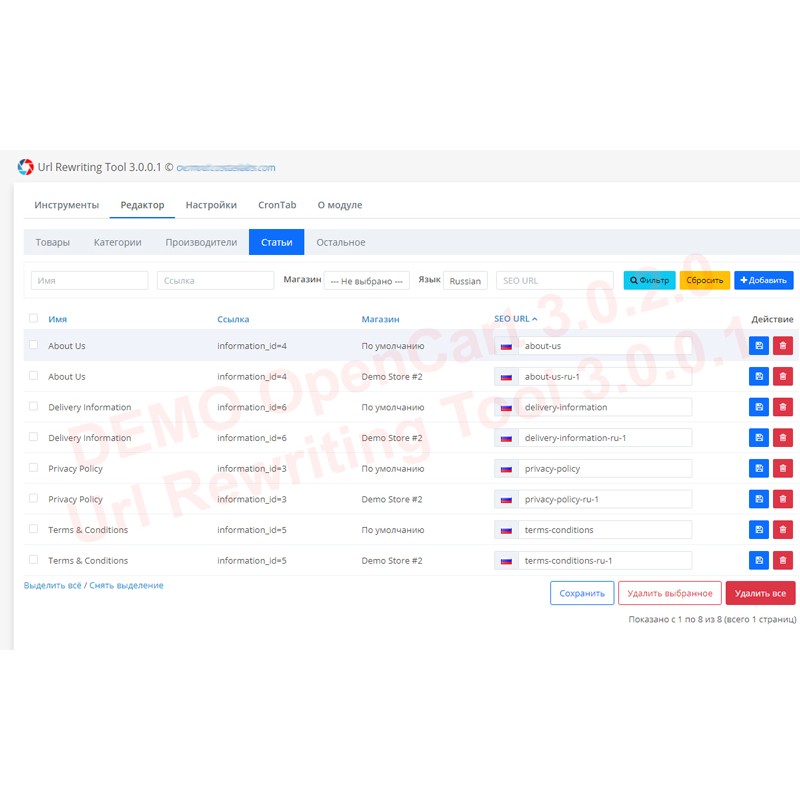The image size is (800, 800).
Task: Click the trash icon on the terms-conditions-ru-1 row
Action: coord(782,560)
